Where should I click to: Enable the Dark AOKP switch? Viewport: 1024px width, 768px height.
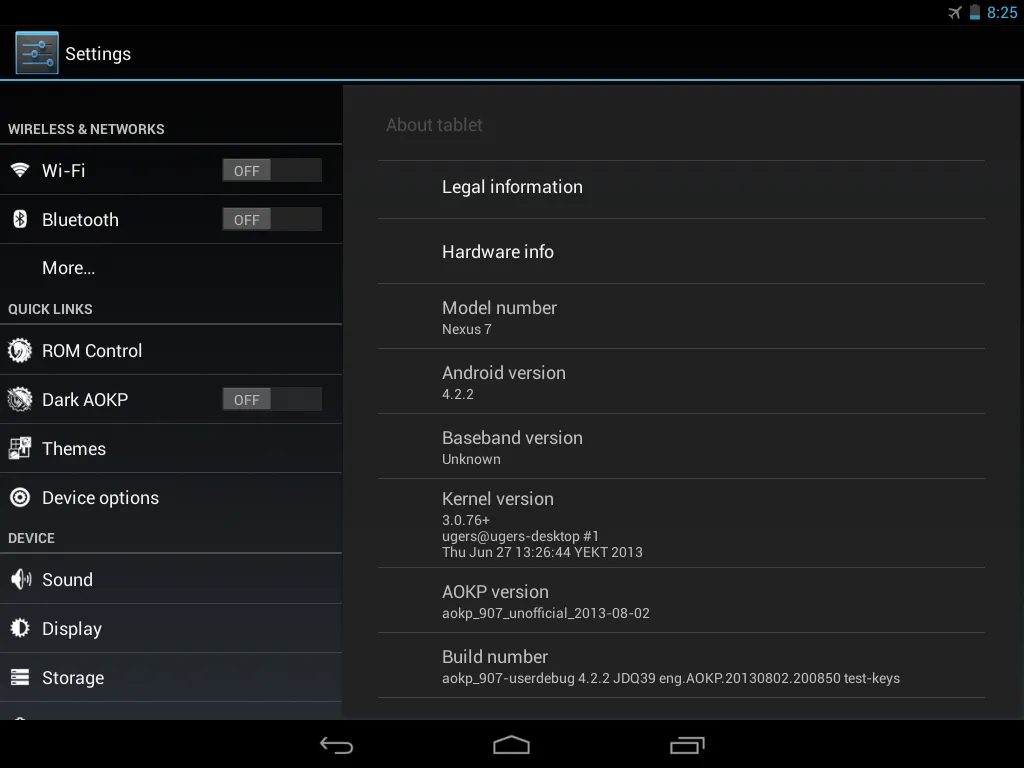click(x=272, y=399)
